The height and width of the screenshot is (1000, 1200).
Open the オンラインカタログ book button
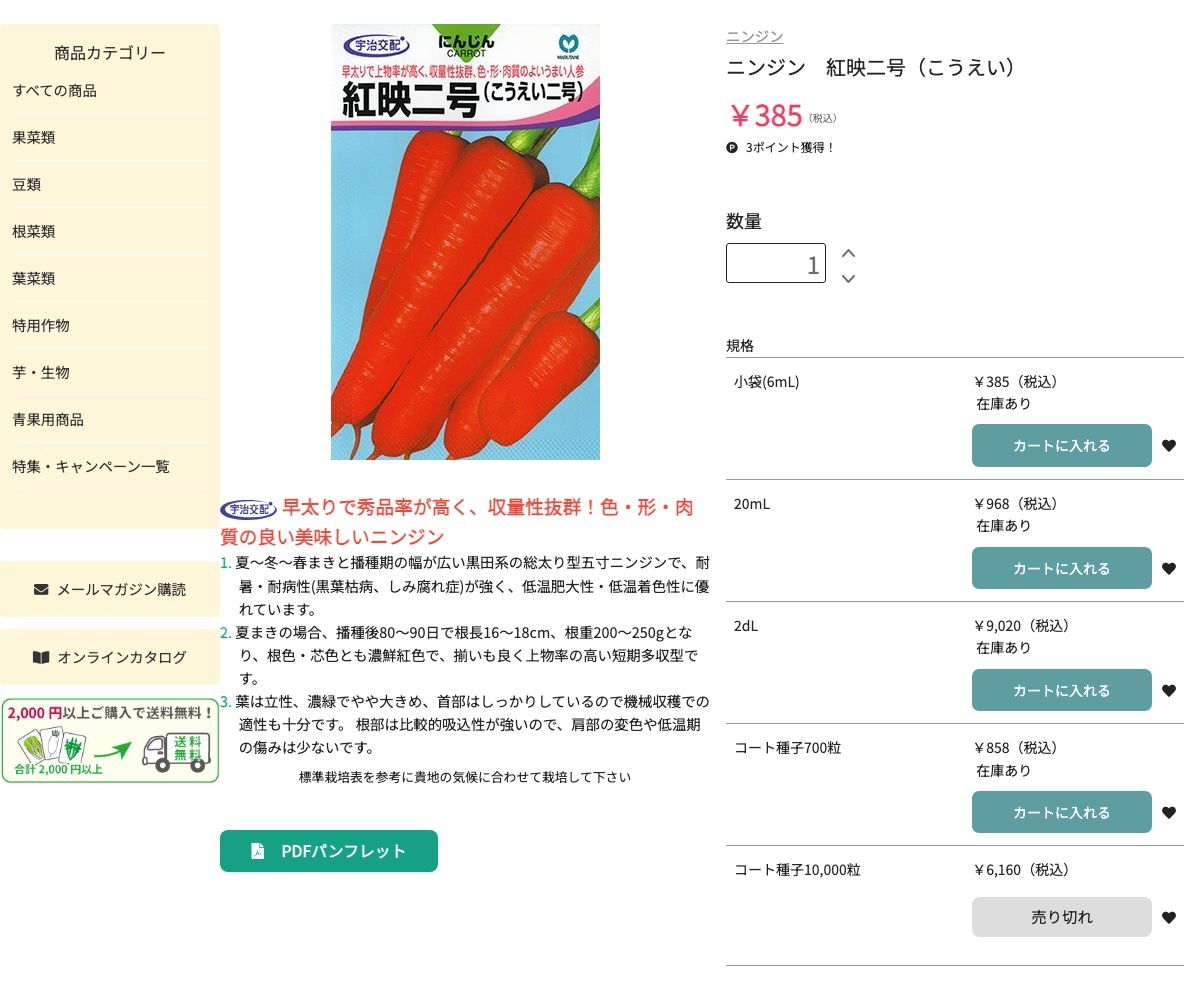click(x=110, y=657)
